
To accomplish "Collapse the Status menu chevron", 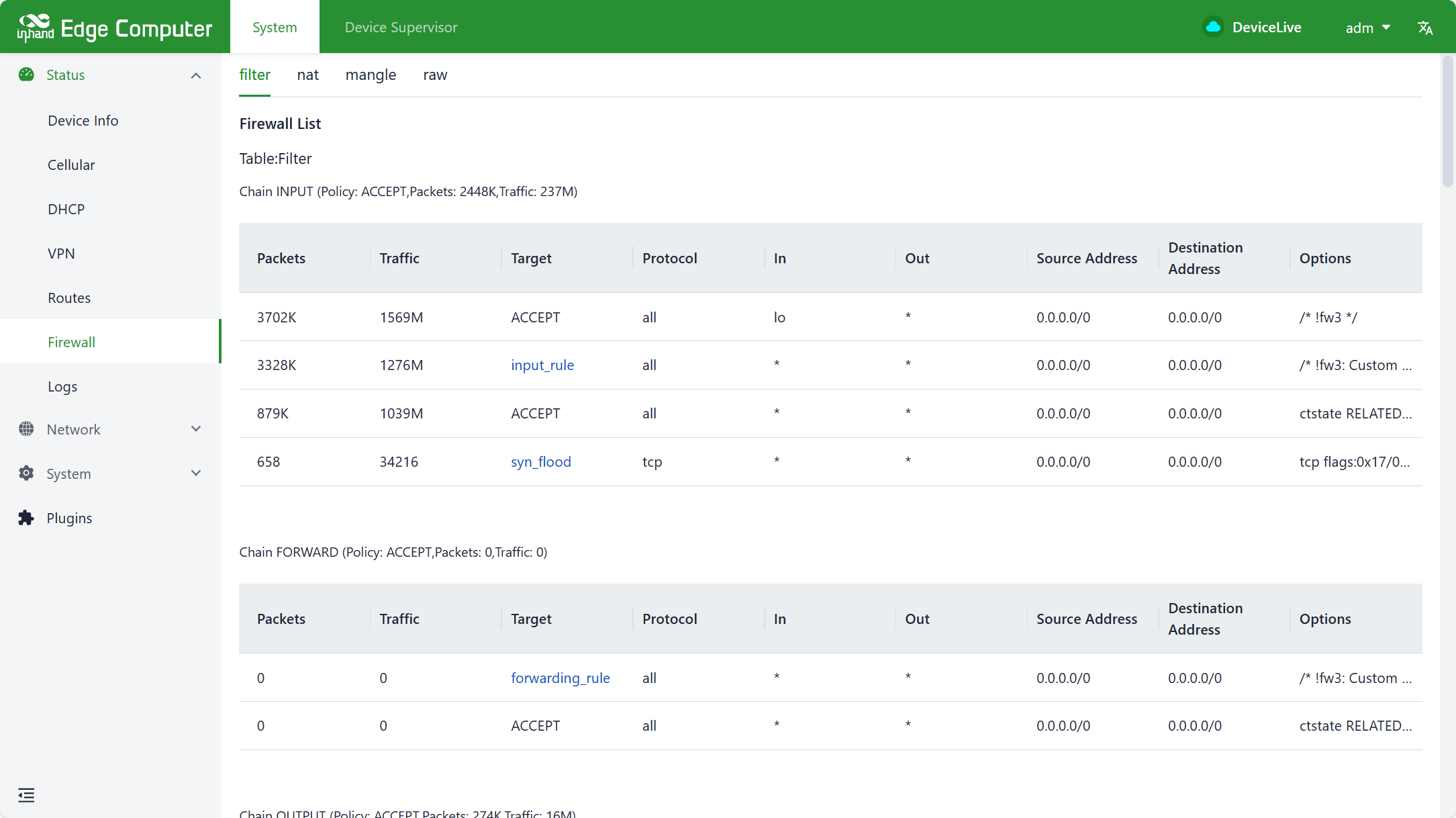I will [x=196, y=75].
